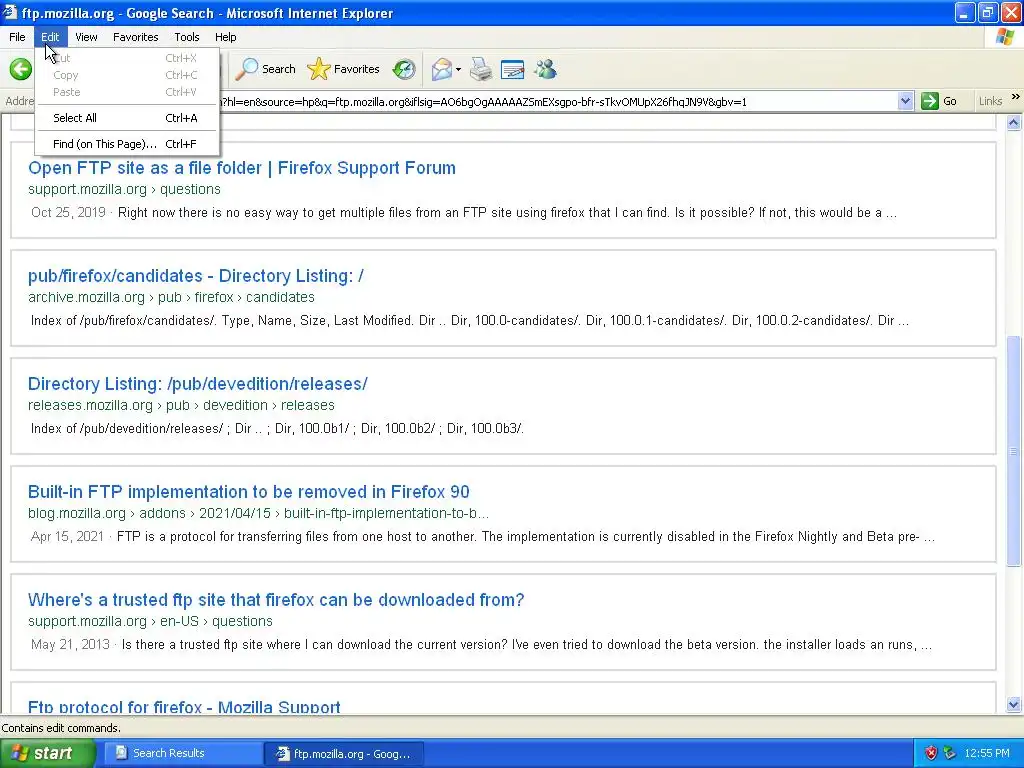The height and width of the screenshot is (768, 1024).
Task: Click the URL text in address bar
Action: [x=483, y=102]
